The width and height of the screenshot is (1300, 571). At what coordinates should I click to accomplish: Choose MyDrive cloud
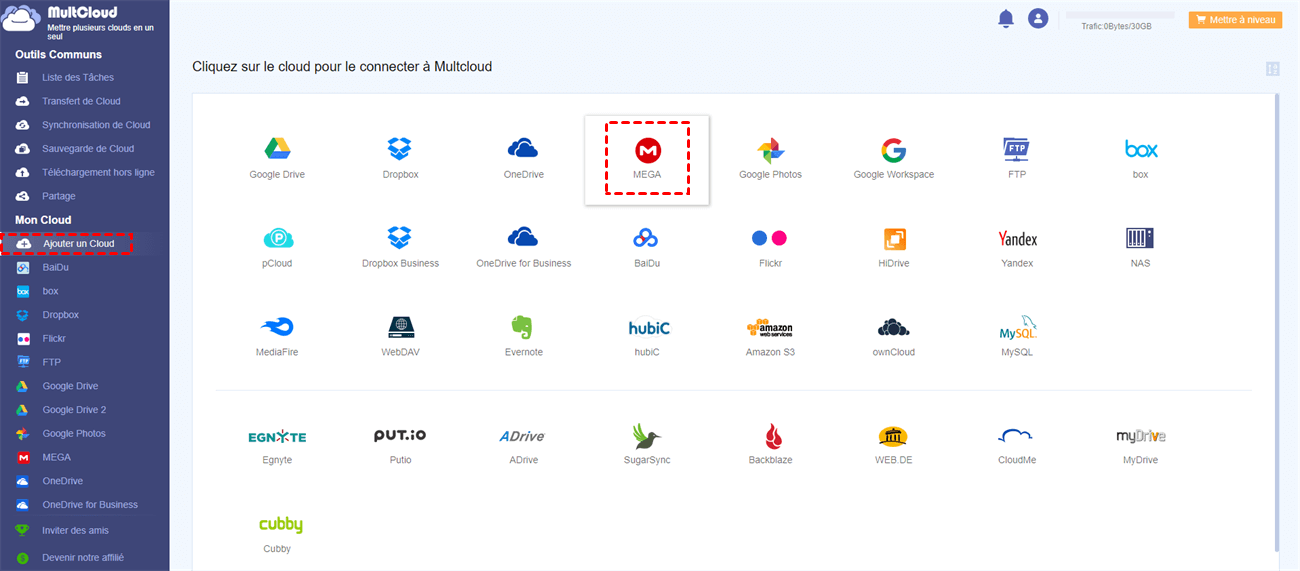tap(1141, 436)
